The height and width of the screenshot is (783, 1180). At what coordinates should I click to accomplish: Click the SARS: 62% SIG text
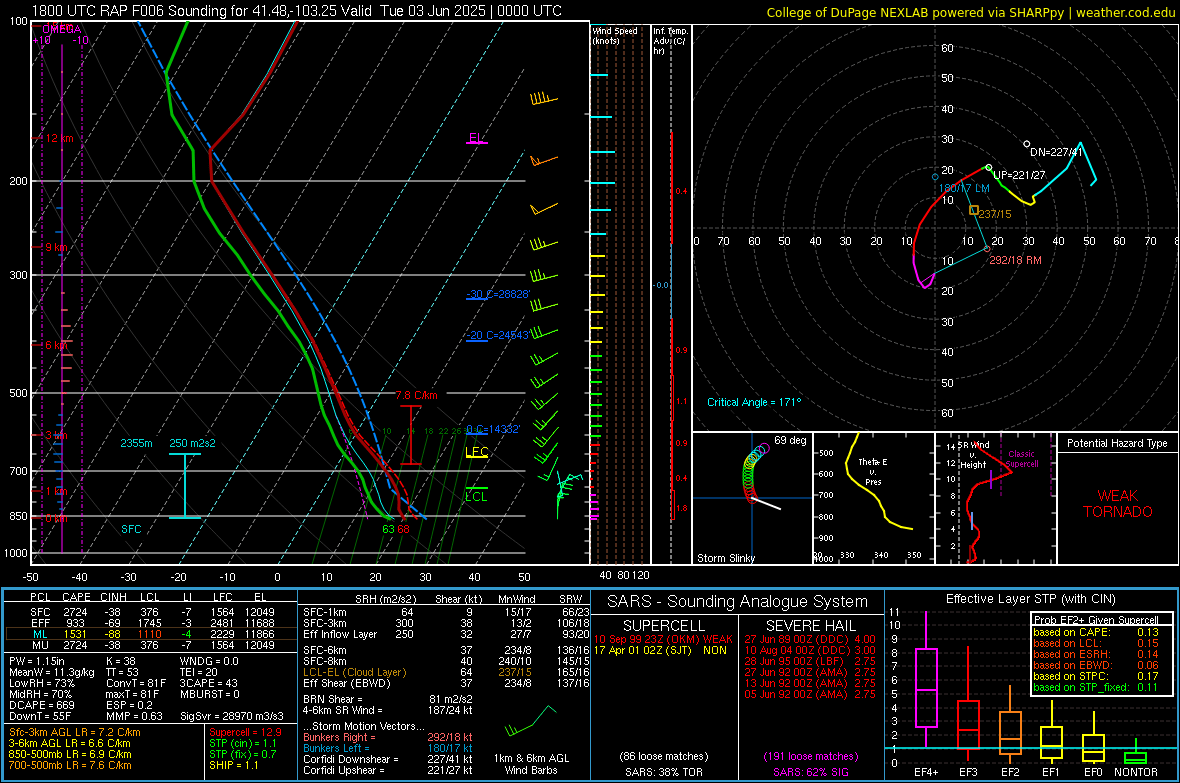[810, 772]
